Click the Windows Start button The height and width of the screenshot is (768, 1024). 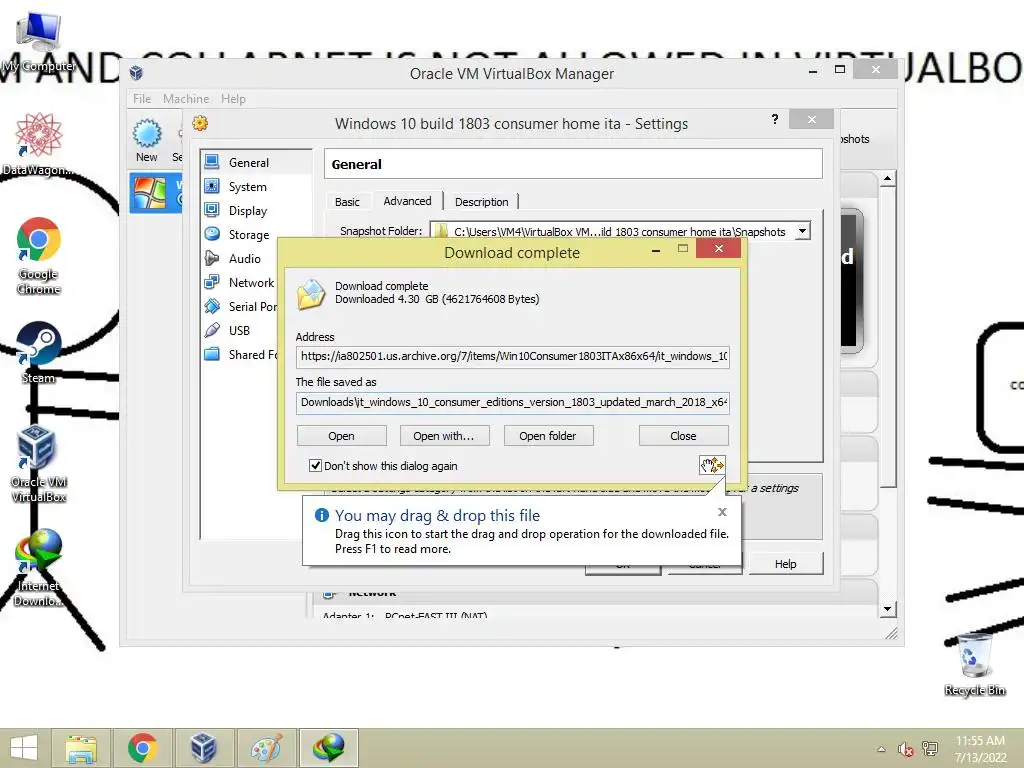coord(24,747)
